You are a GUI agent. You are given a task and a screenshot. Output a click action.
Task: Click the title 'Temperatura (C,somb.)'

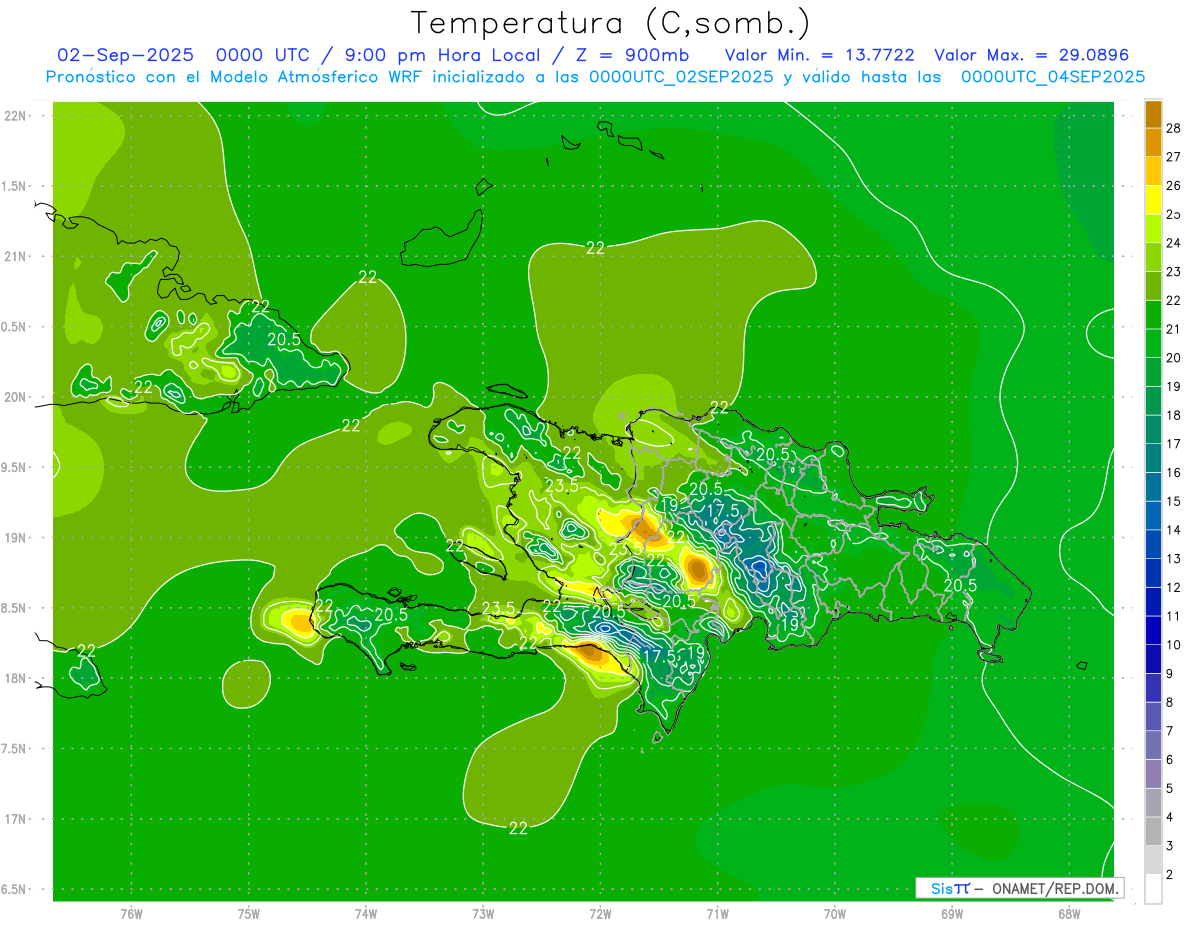tap(611, 22)
